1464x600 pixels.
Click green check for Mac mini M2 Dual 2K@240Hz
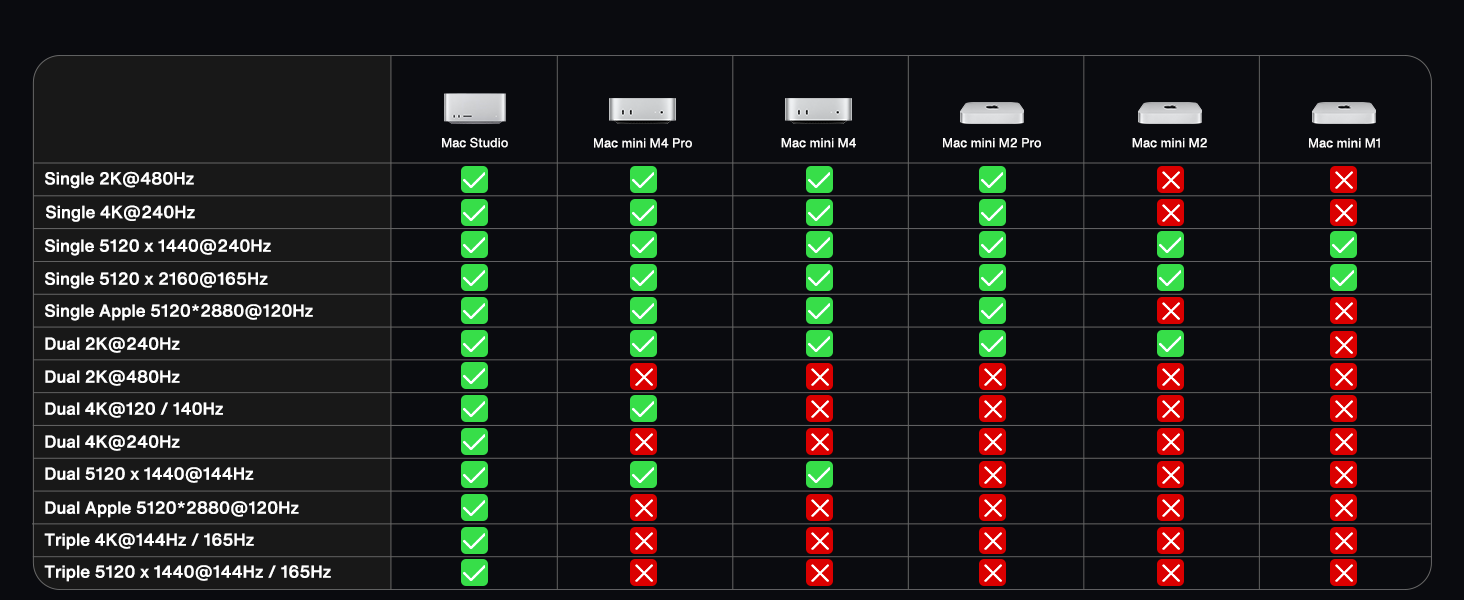tap(1170, 344)
